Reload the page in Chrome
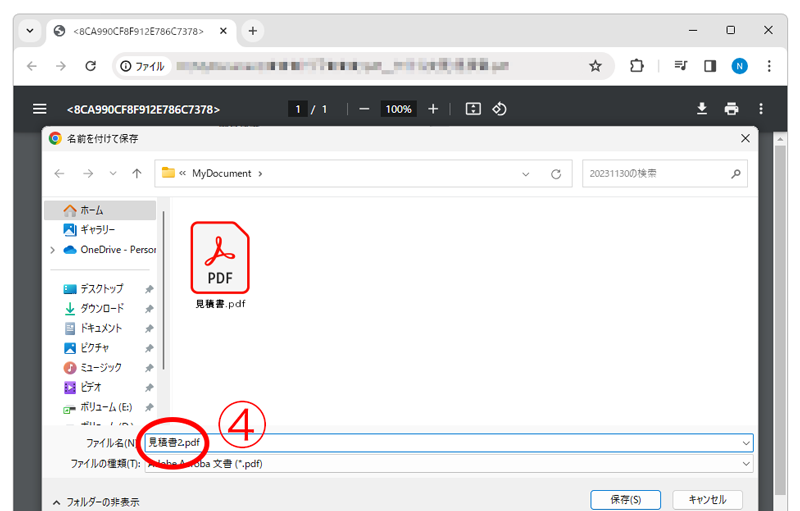 click(91, 66)
